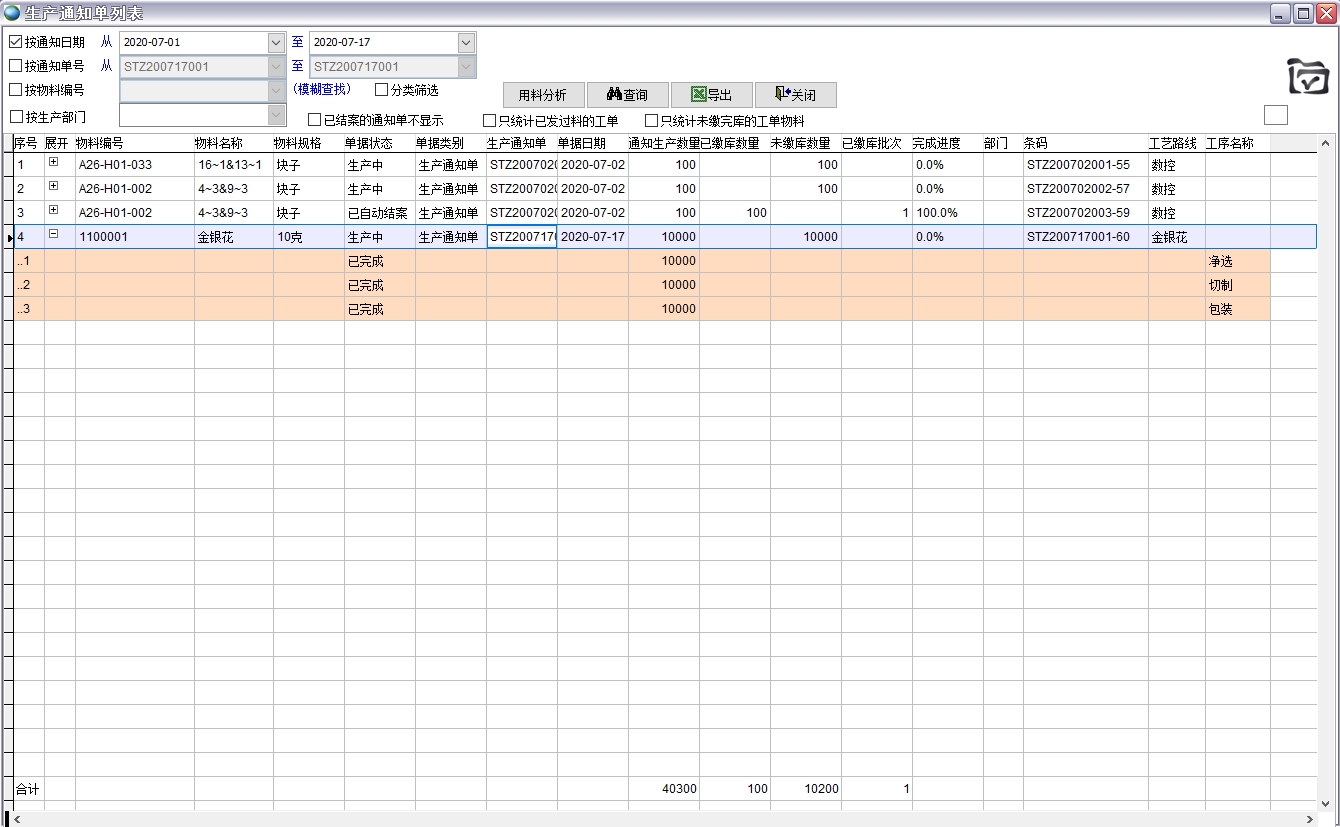Enable the 按物料编号 checkbox
Screen dimensions: 1340x827
click(x=15, y=90)
